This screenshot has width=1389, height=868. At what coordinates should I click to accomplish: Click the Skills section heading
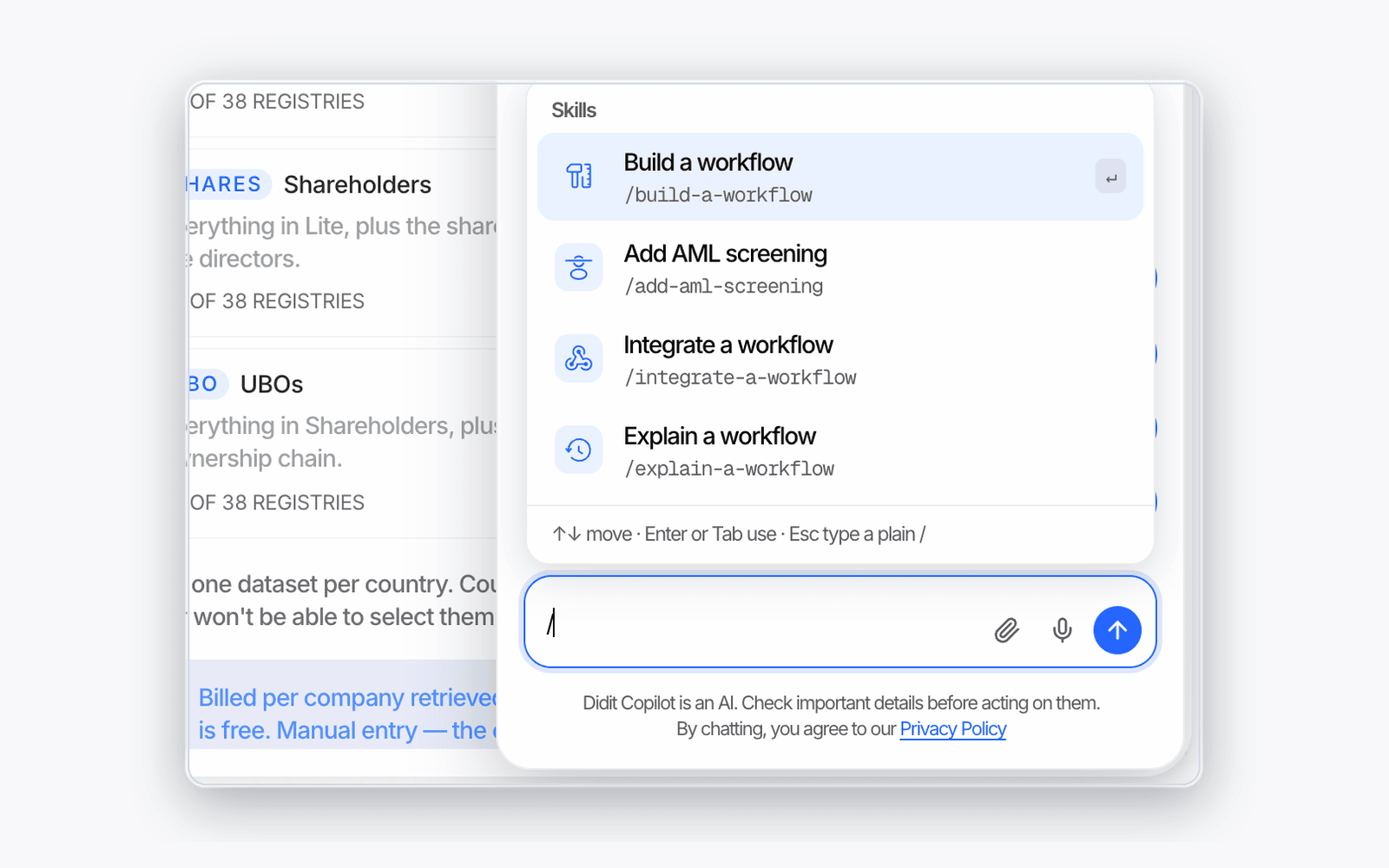[574, 110]
